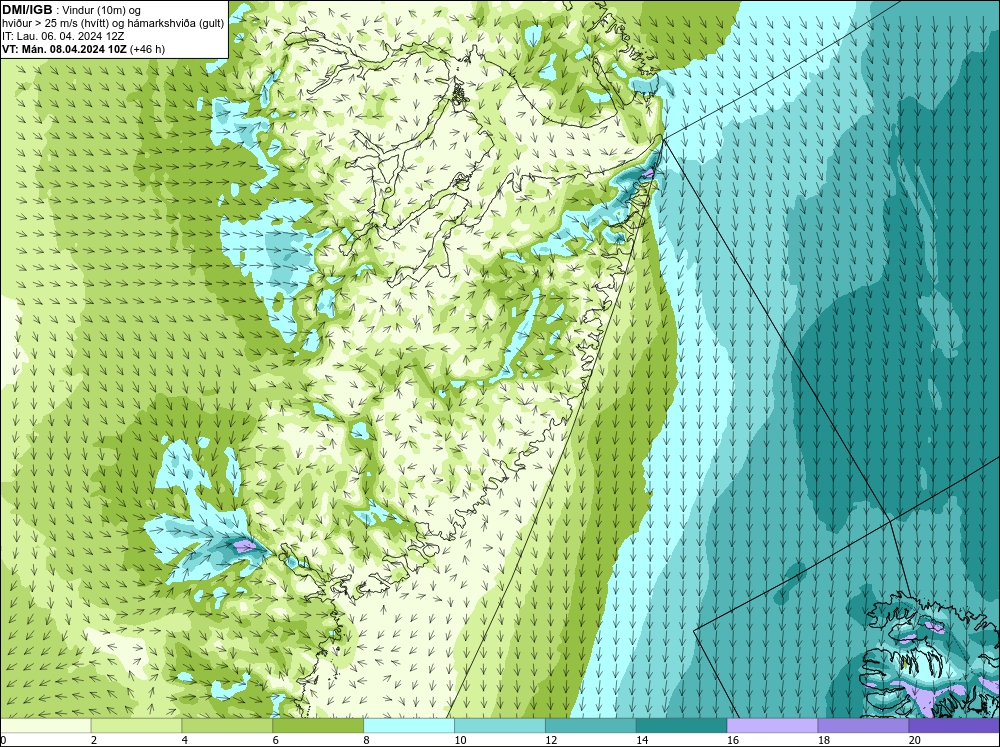
Task: Click the legend scale label "6"
Action: coord(276,740)
